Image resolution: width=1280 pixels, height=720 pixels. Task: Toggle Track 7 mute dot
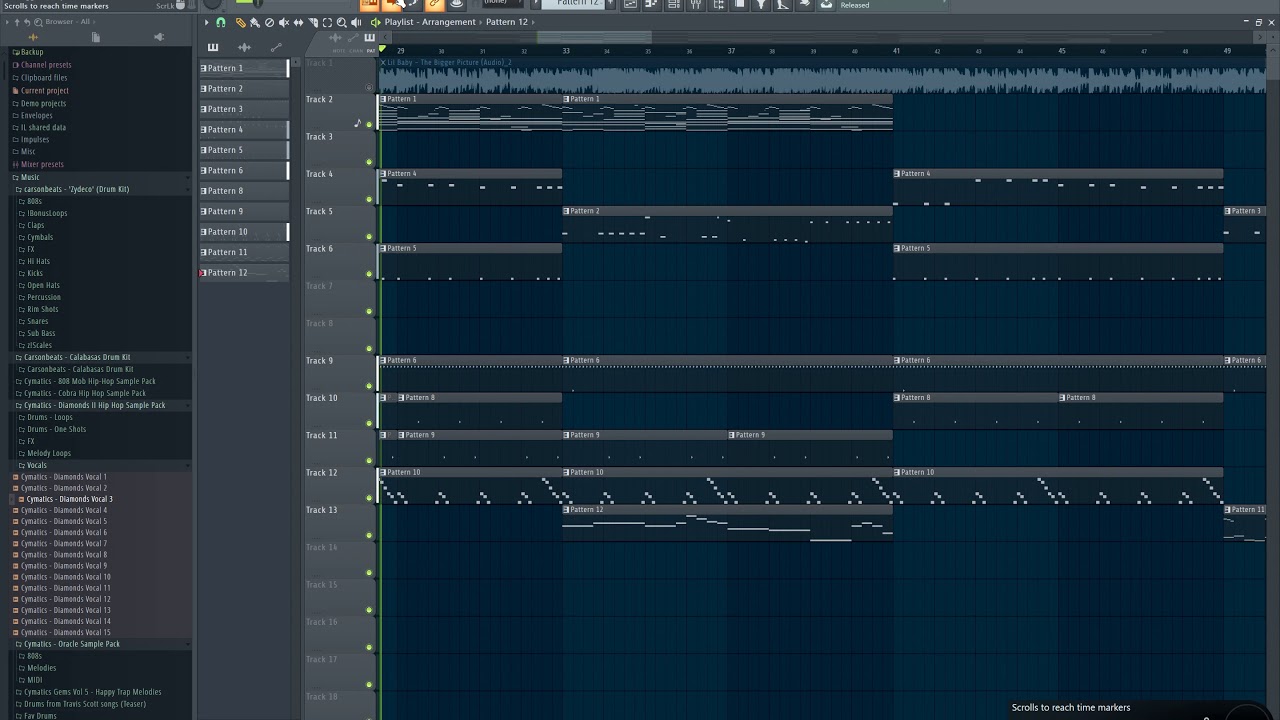369,311
